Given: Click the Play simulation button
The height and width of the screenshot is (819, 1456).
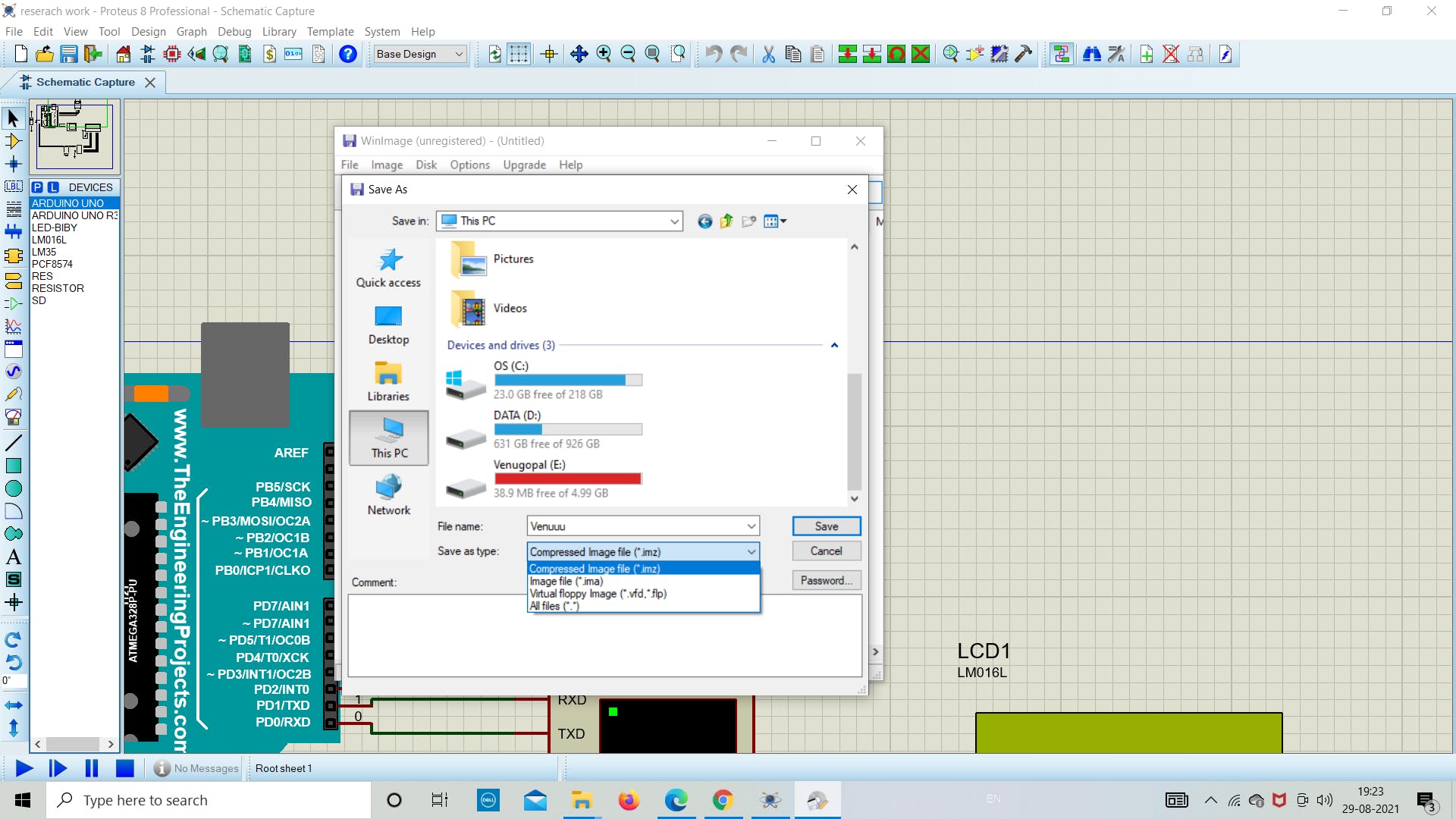Looking at the screenshot, I should [x=24, y=769].
